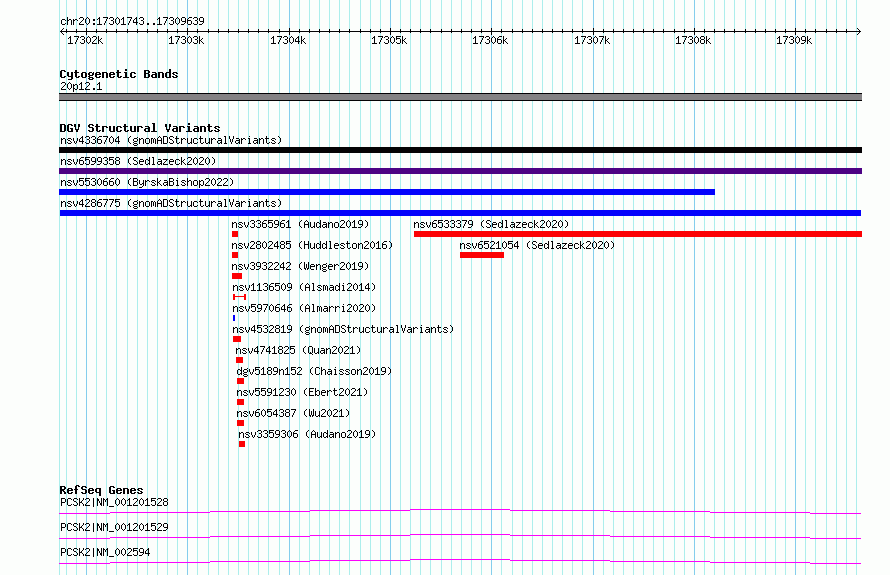Screen dimensions: 890x575
Task: Select the gray 20p12.1 cytoband bar
Action: [460, 97]
